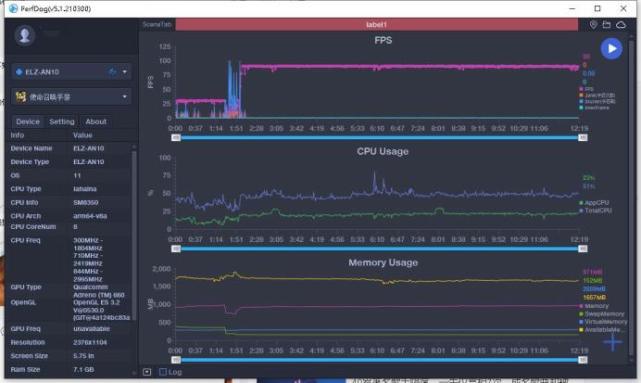Image resolution: width=641 pixels, height=383 pixels.
Task: Switch to the Setting tab
Action: 62,121
